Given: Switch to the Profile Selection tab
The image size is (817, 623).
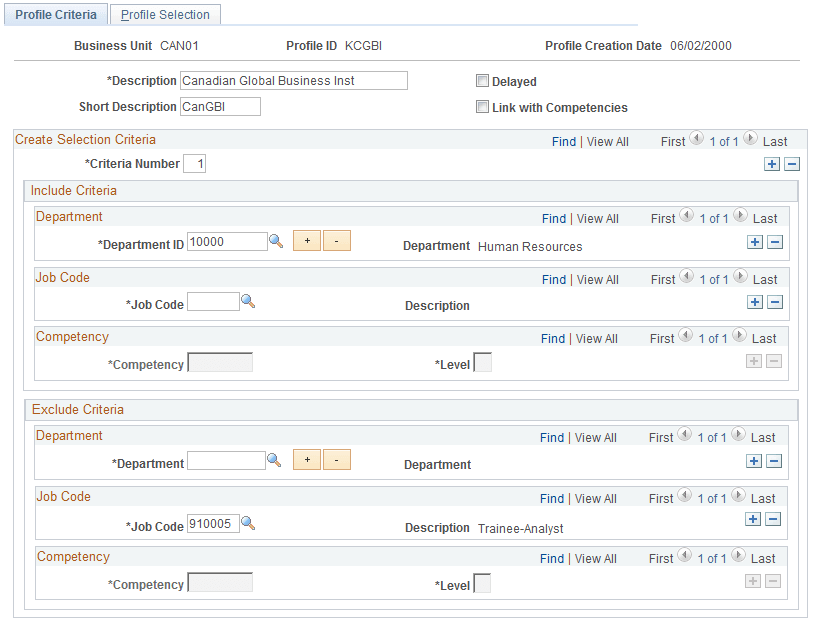Looking at the screenshot, I should [165, 14].
